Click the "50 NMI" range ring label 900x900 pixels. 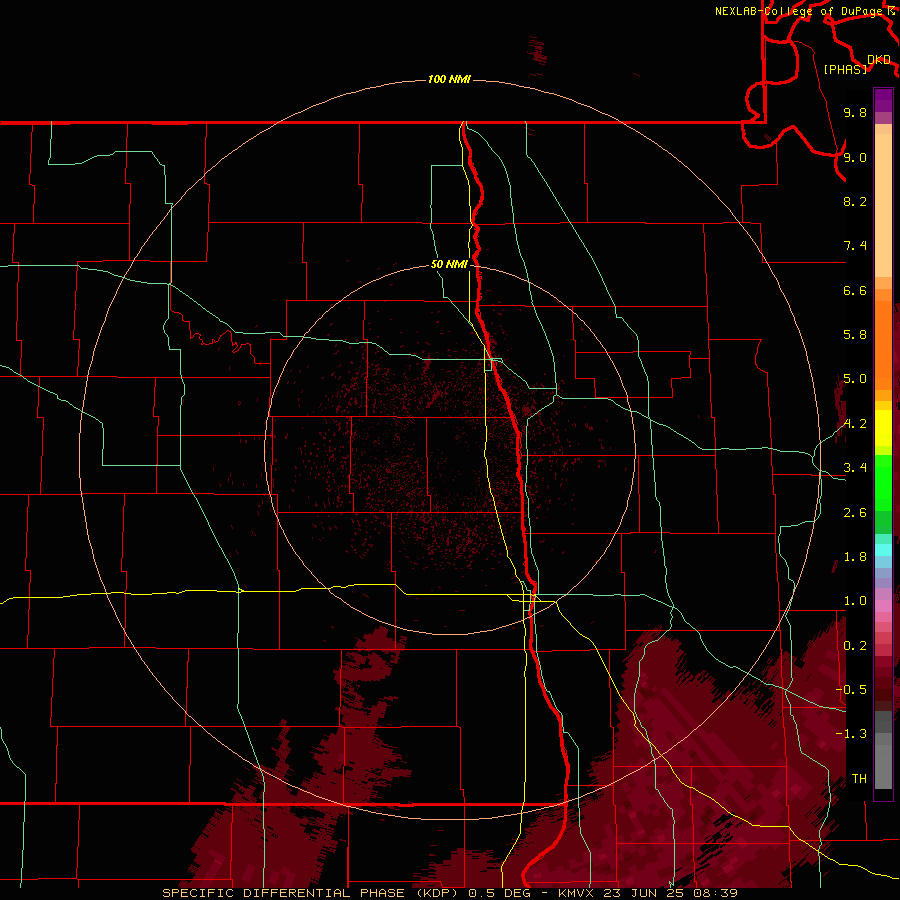(449, 264)
